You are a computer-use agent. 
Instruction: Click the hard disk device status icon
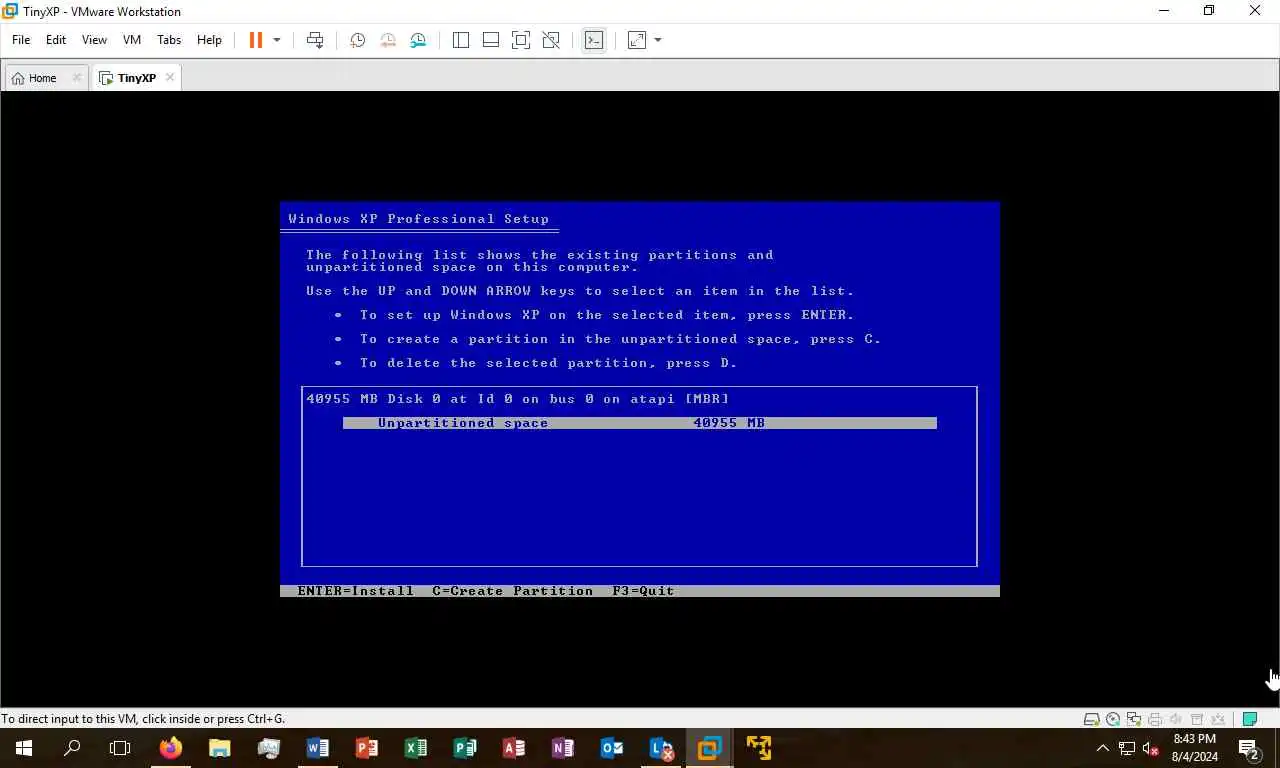tap(1092, 719)
